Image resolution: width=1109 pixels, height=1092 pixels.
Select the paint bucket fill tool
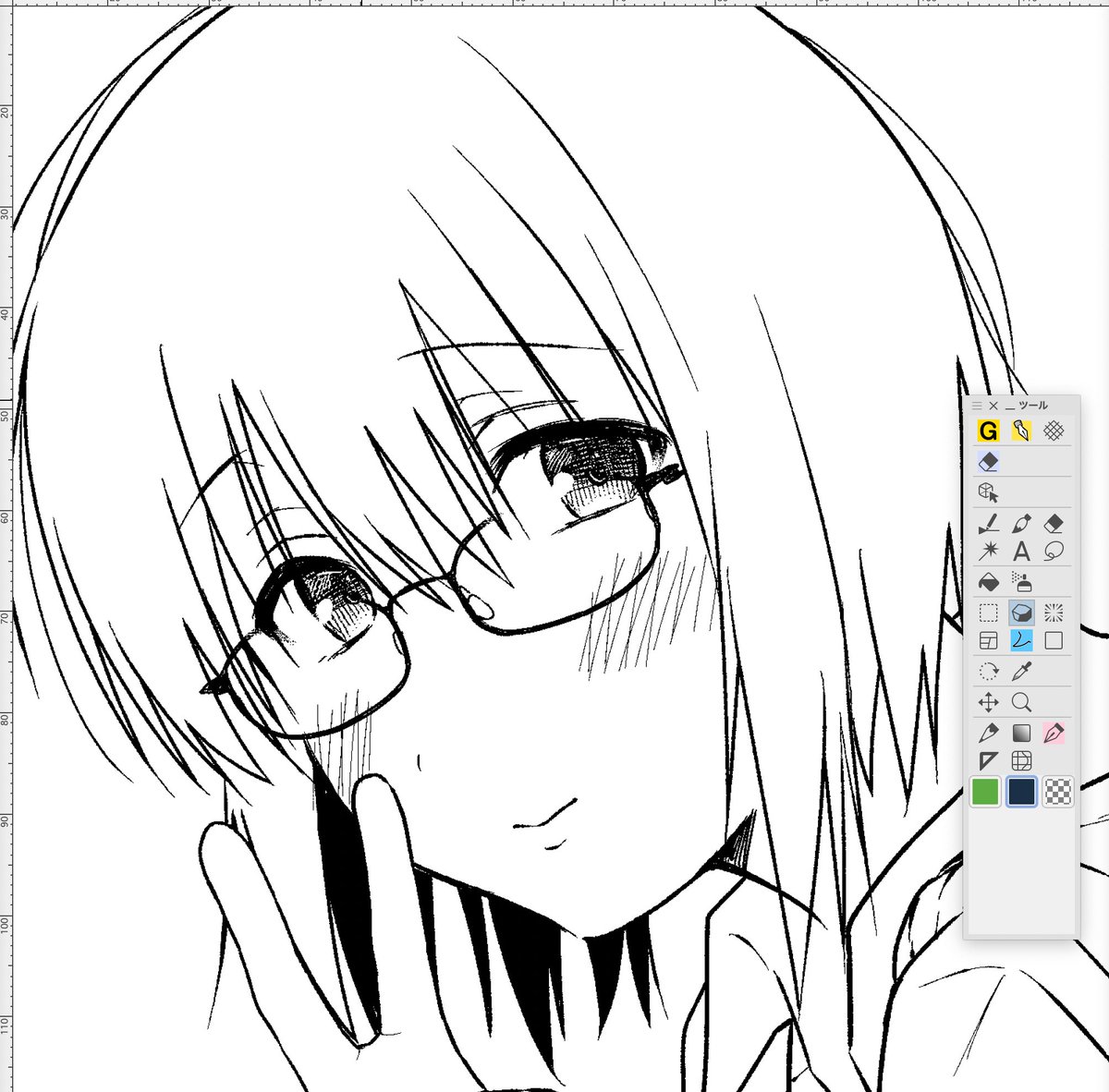coord(988,582)
